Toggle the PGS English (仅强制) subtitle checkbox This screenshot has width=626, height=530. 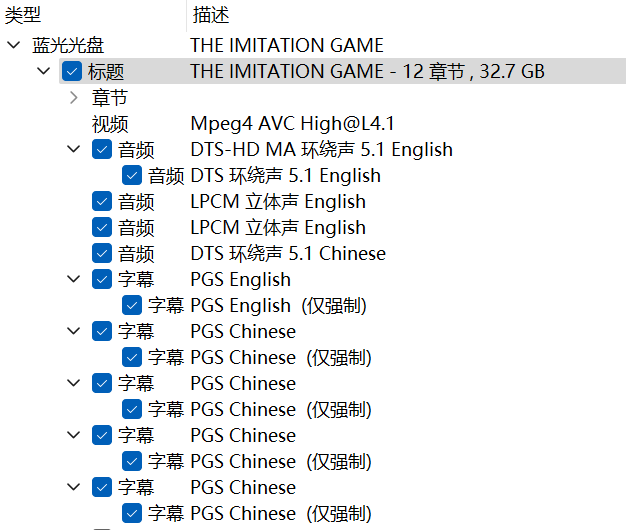click(x=132, y=305)
